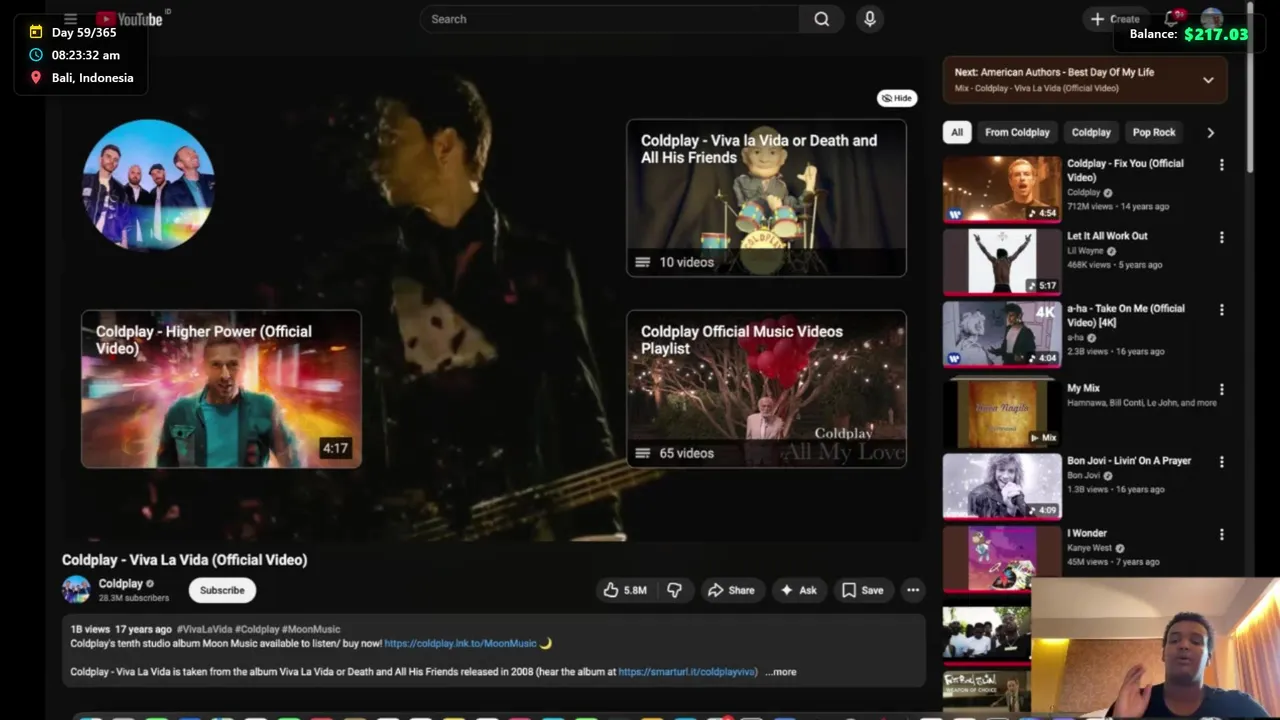The image size is (1280, 720).
Task: Open the account avatar menu
Action: point(1212,19)
